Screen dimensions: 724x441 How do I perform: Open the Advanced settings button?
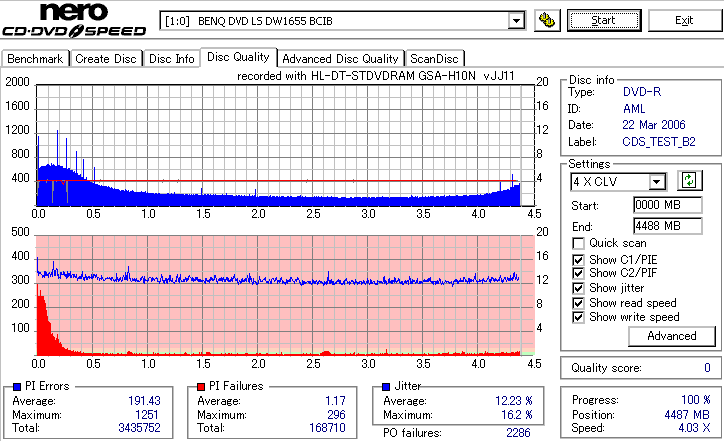(672, 336)
